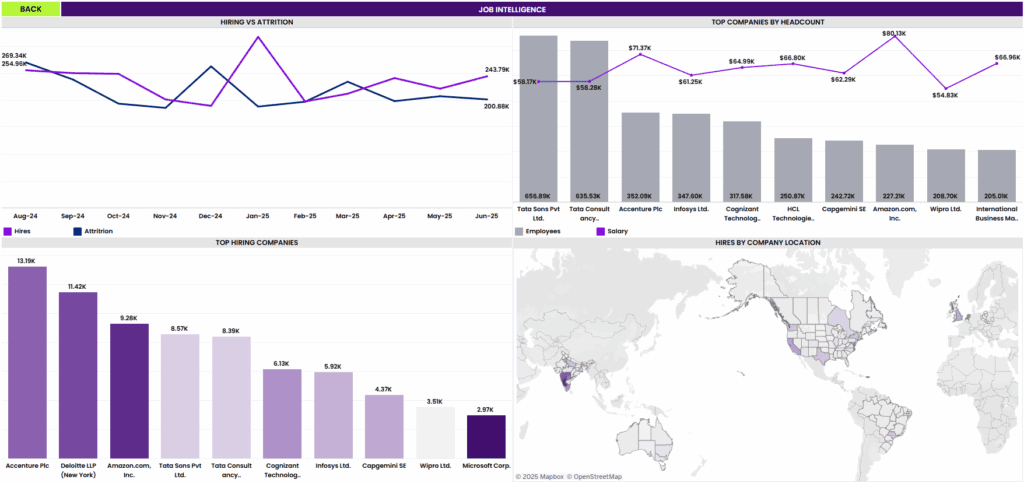The height and width of the screenshot is (483, 1024).
Task: Click the Tata Consultancy headcount bar 635.53K
Action: [589, 121]
